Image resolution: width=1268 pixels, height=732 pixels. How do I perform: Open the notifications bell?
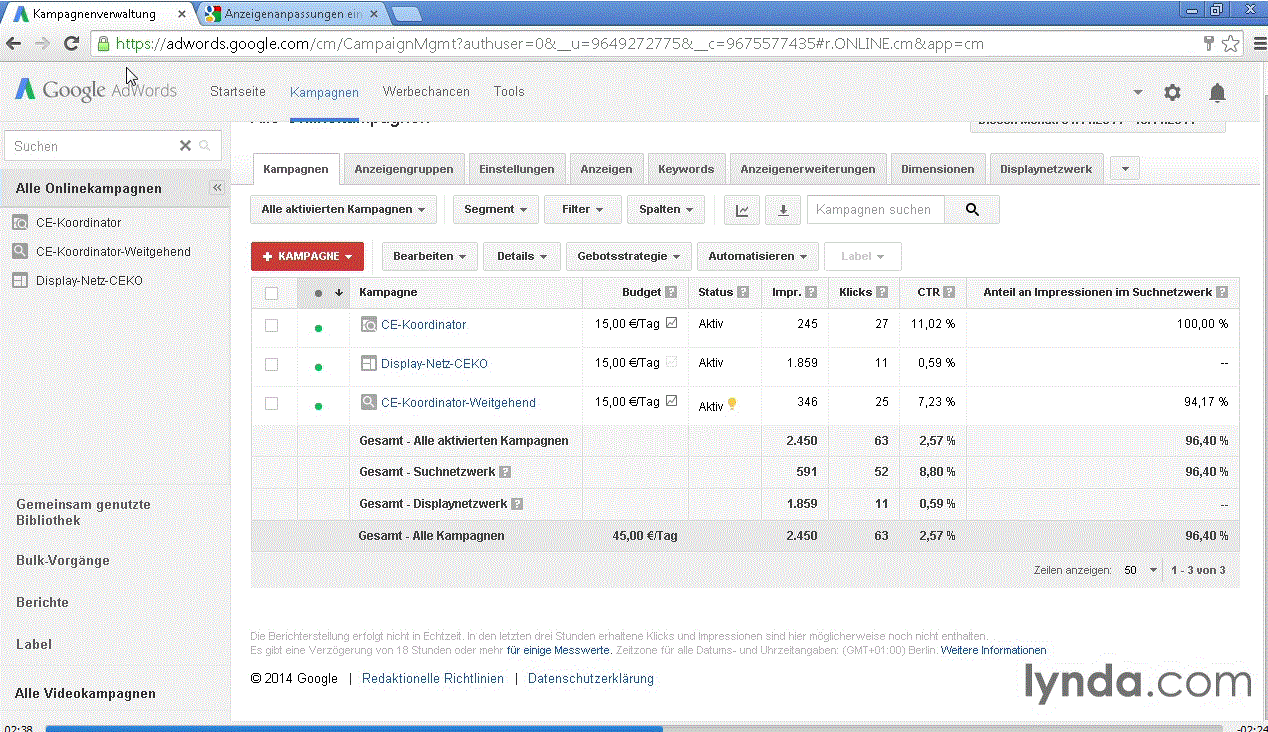tap(1217, 92)
